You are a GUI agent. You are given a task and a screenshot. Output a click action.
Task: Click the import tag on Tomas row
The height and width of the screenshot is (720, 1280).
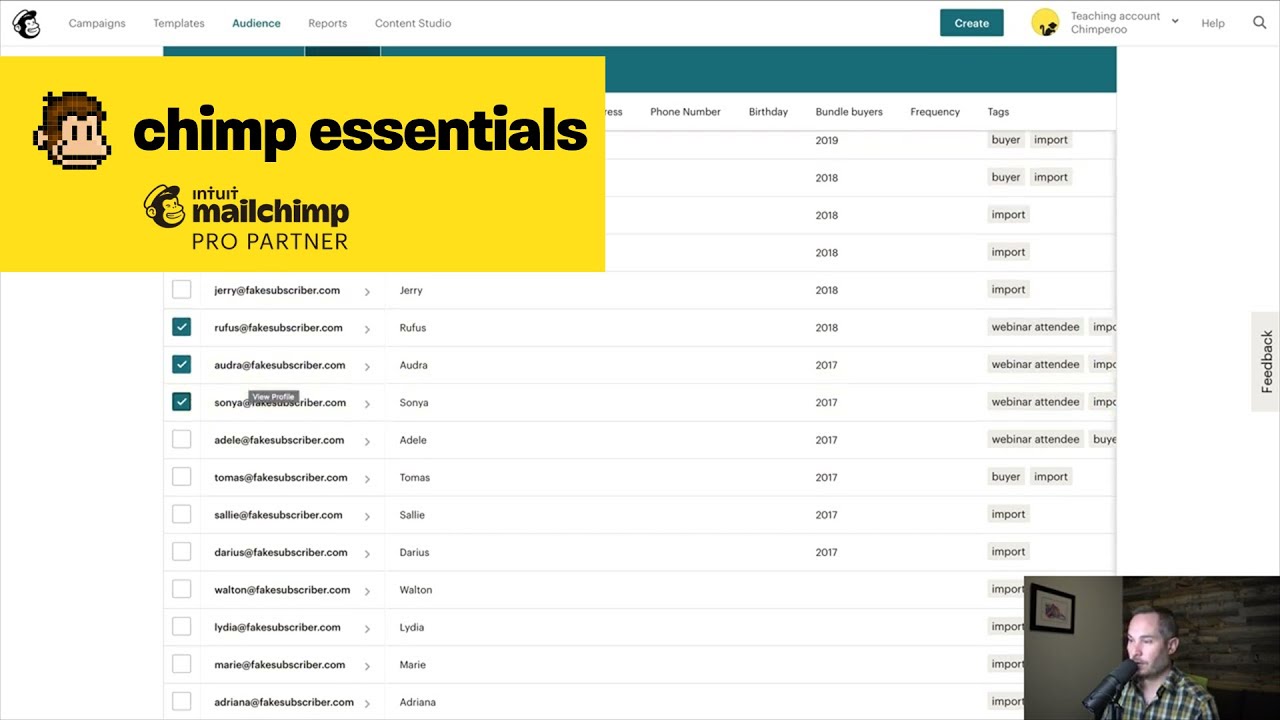[x=1051, y=477]
